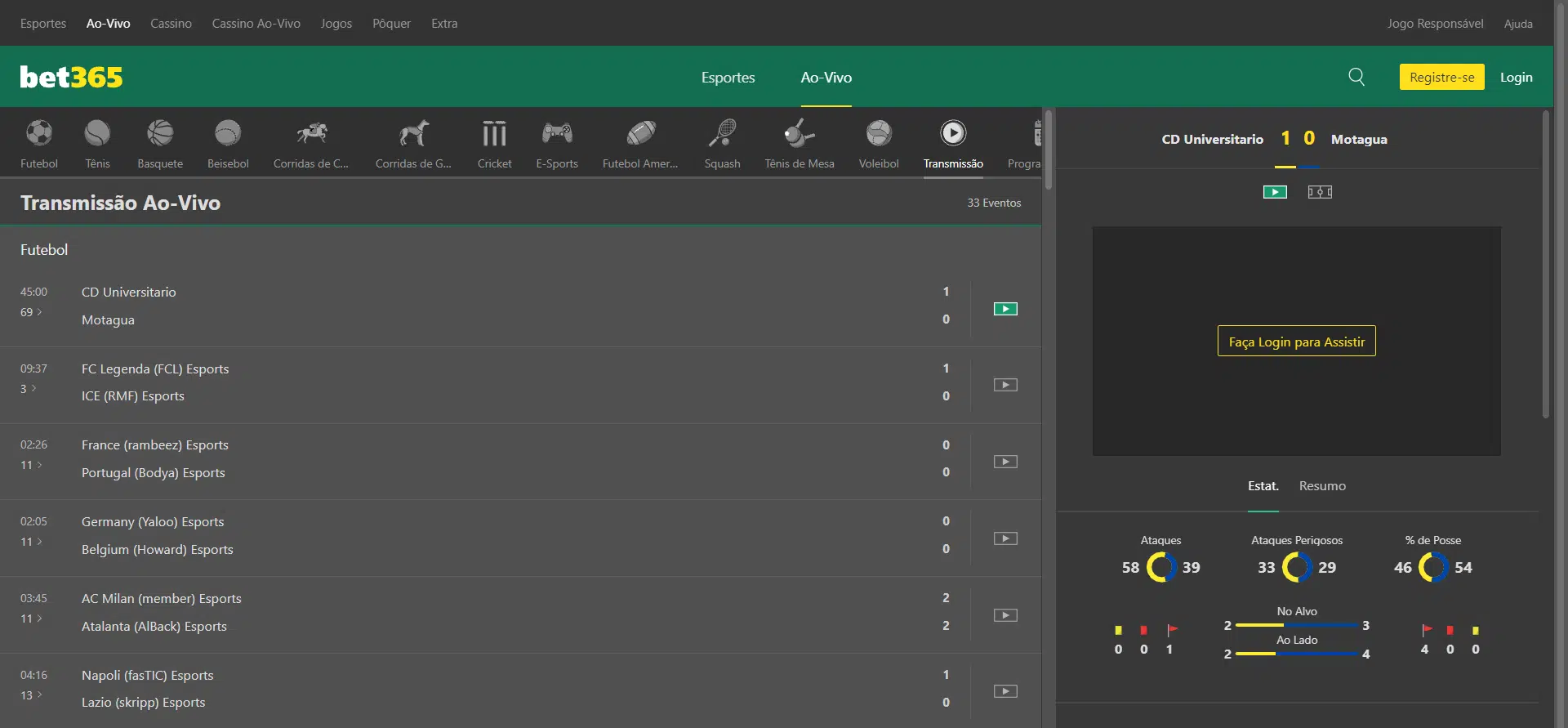Click the Registre-se button
This screenshot has height=728, width=1568.
click(1441, 77)
